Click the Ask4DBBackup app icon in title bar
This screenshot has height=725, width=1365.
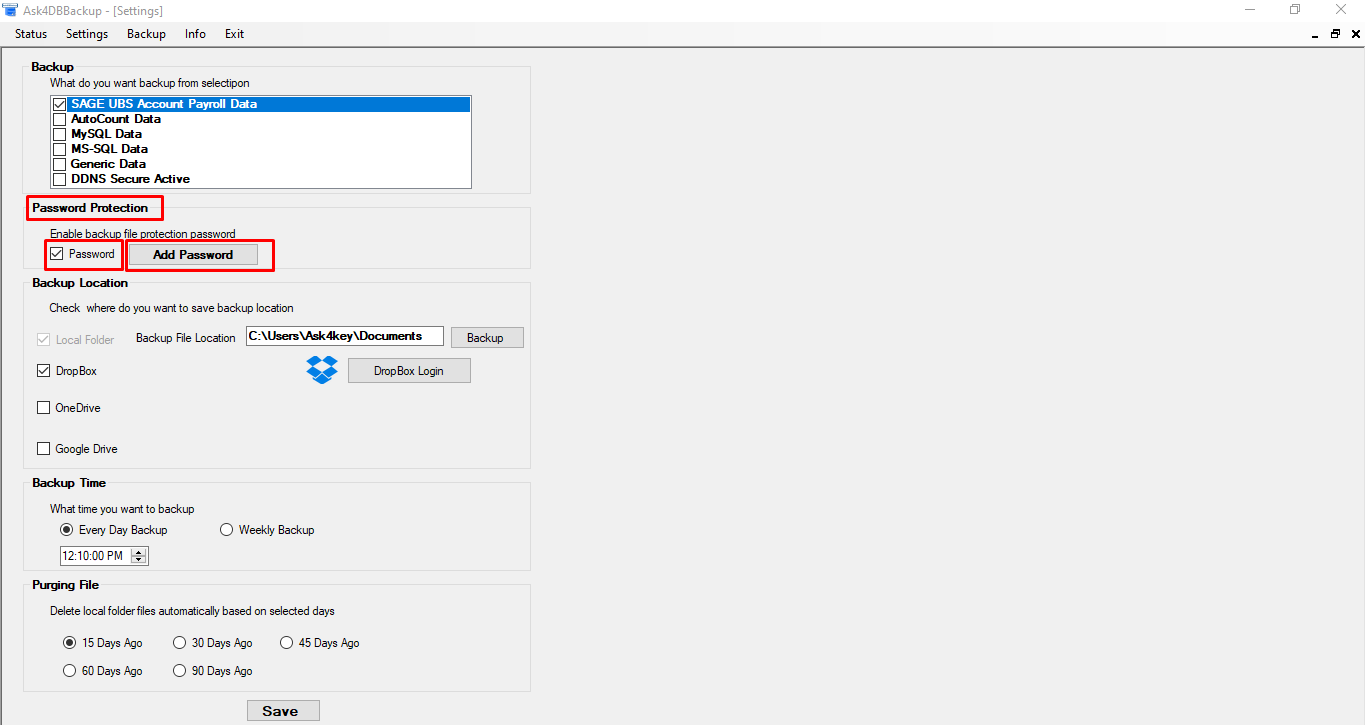[10, 10]
